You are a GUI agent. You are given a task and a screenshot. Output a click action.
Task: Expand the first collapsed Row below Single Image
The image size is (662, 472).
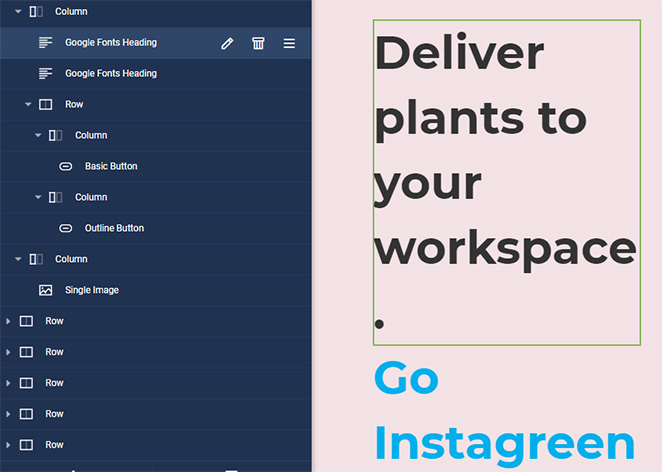tap(8, 321)
